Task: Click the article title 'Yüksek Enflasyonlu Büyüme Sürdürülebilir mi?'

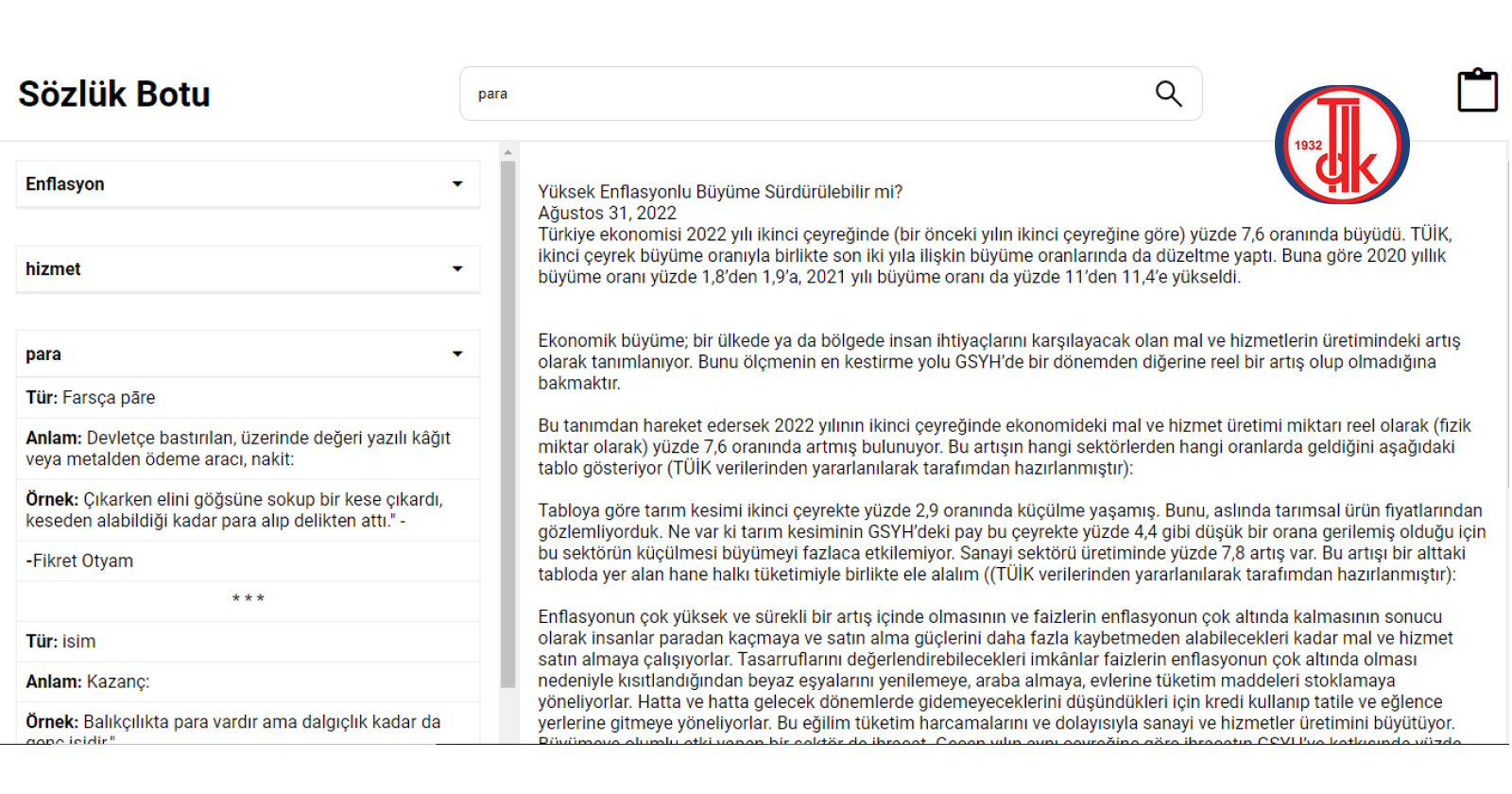Action: tap(720, 192)
